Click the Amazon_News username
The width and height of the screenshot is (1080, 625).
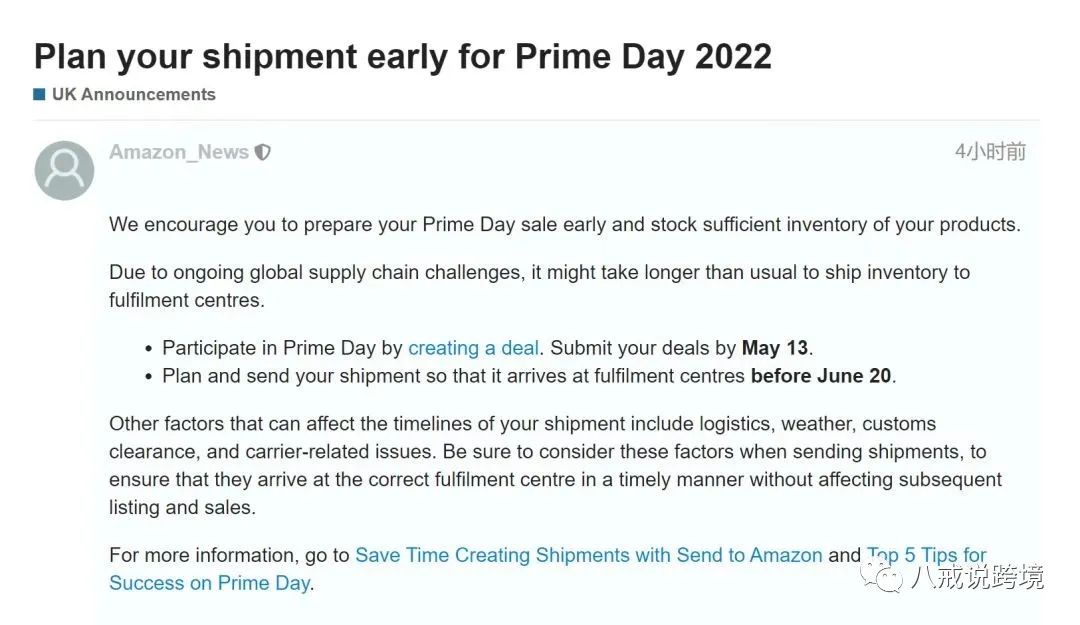coord(178,152)
